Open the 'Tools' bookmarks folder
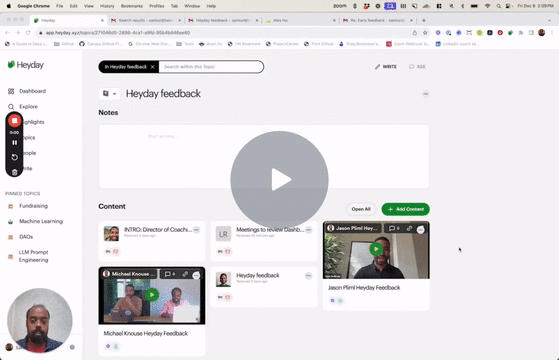The height and width of the screenshot is (360, 559). pos(185,44)
